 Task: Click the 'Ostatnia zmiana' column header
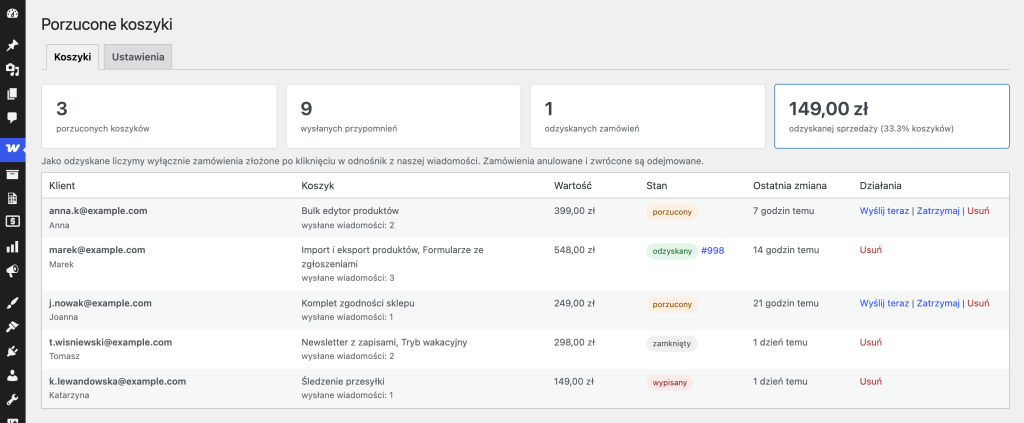point(790,185)
